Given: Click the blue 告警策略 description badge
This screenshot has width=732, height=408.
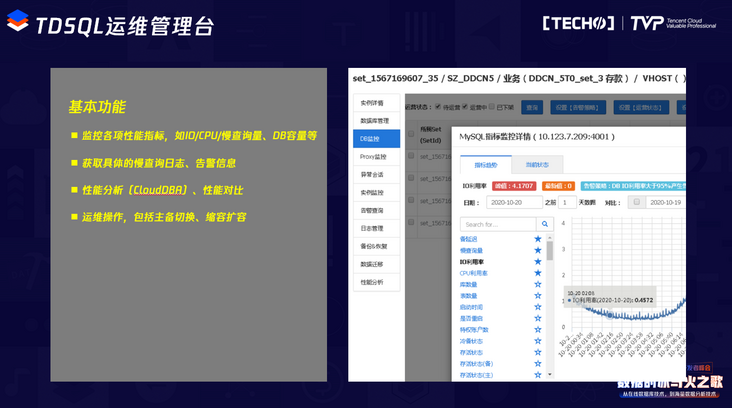Looking at the screenshot, I should click(x=633, y=186).
